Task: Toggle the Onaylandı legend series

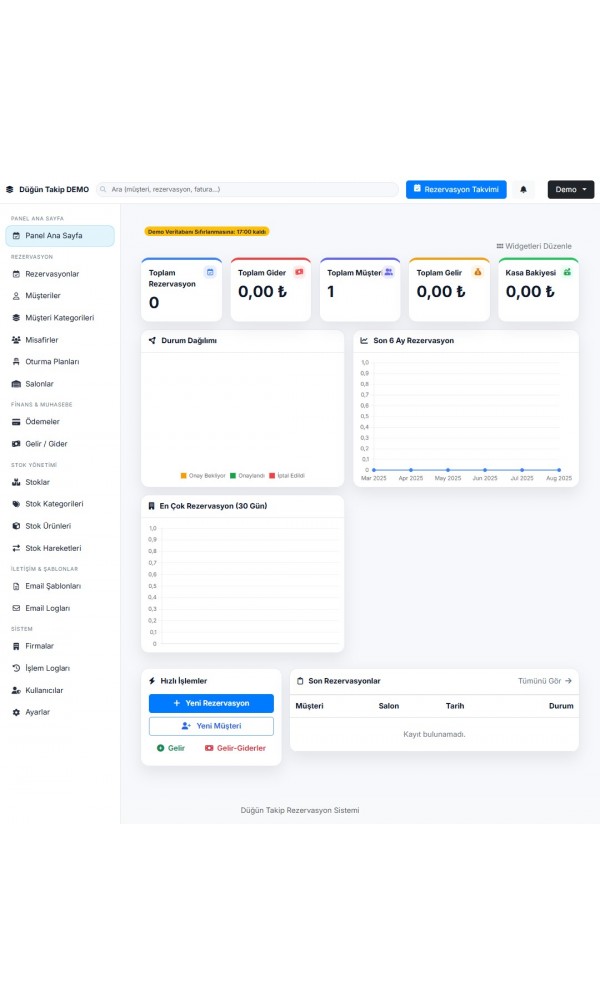Action: tap(247, 476)
